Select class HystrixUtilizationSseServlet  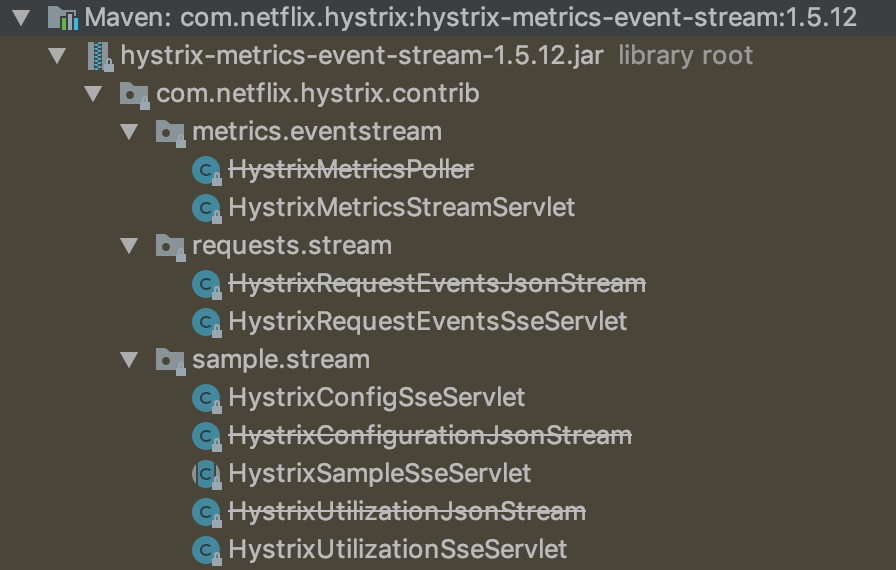click(398, 549)
